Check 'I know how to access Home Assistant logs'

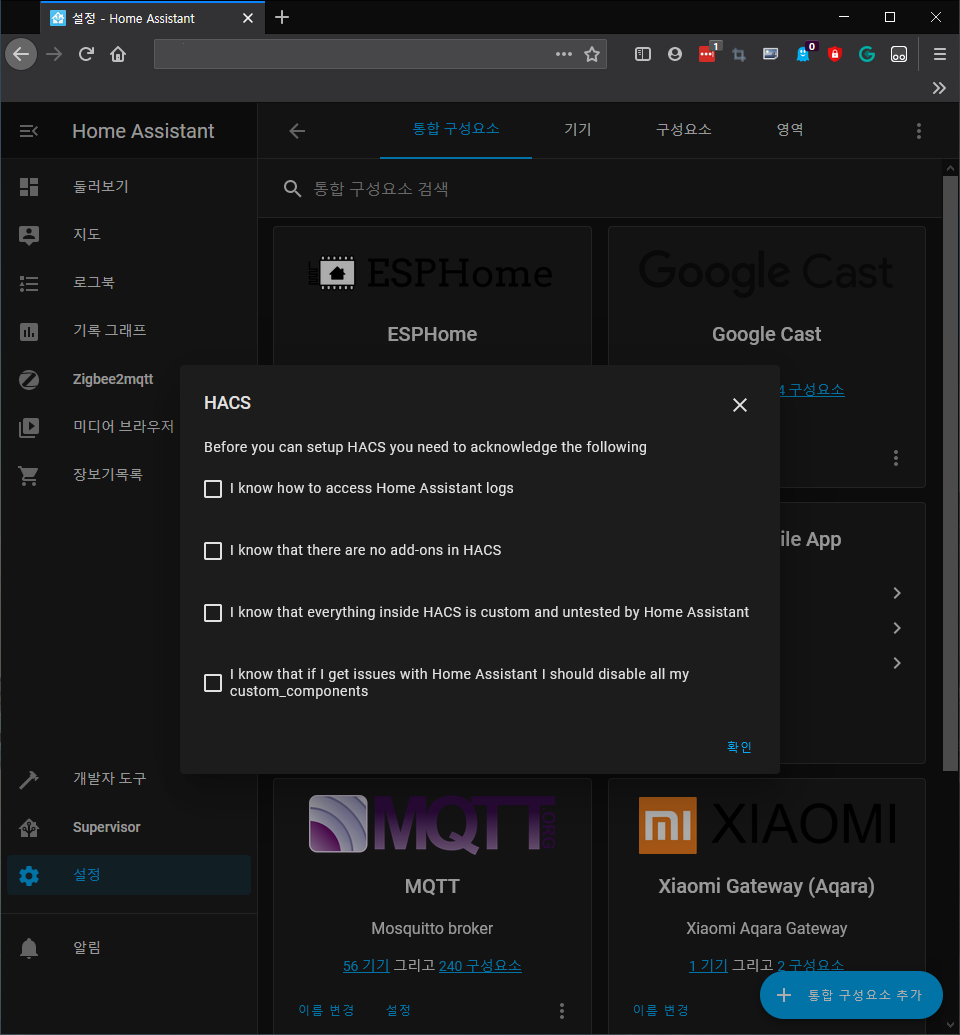tap(213, 488)
